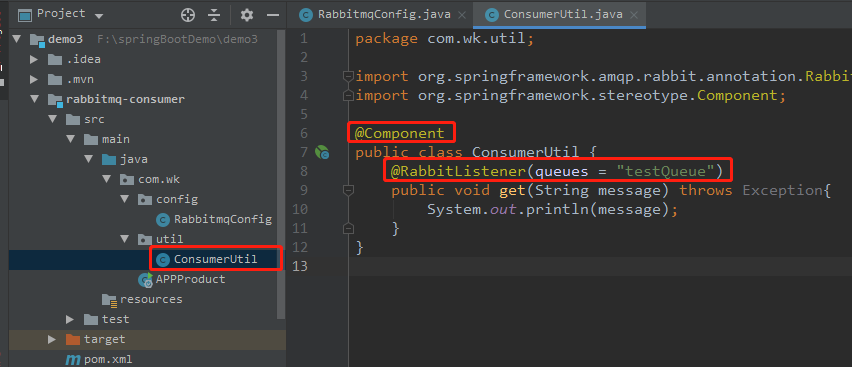
Task: Fold the imports block at line 3
Action: tap(348, 76)
